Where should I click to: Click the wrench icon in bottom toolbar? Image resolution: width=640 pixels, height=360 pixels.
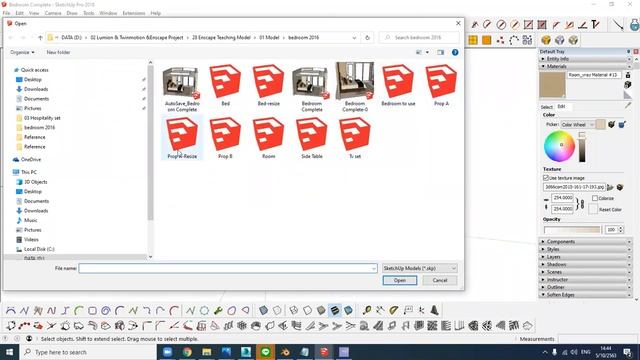(x=218, y=311)
